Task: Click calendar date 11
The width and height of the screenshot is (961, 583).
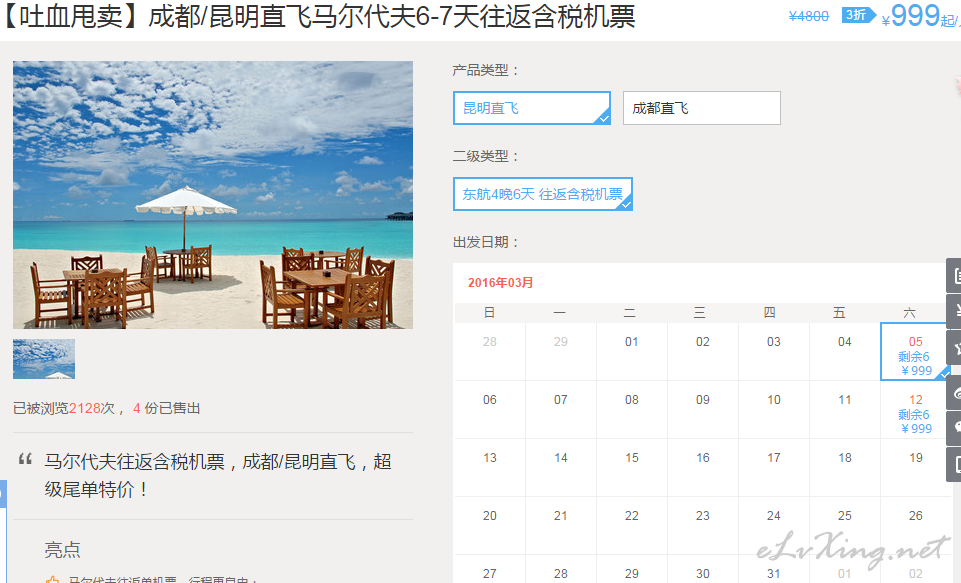Action: 845,400
